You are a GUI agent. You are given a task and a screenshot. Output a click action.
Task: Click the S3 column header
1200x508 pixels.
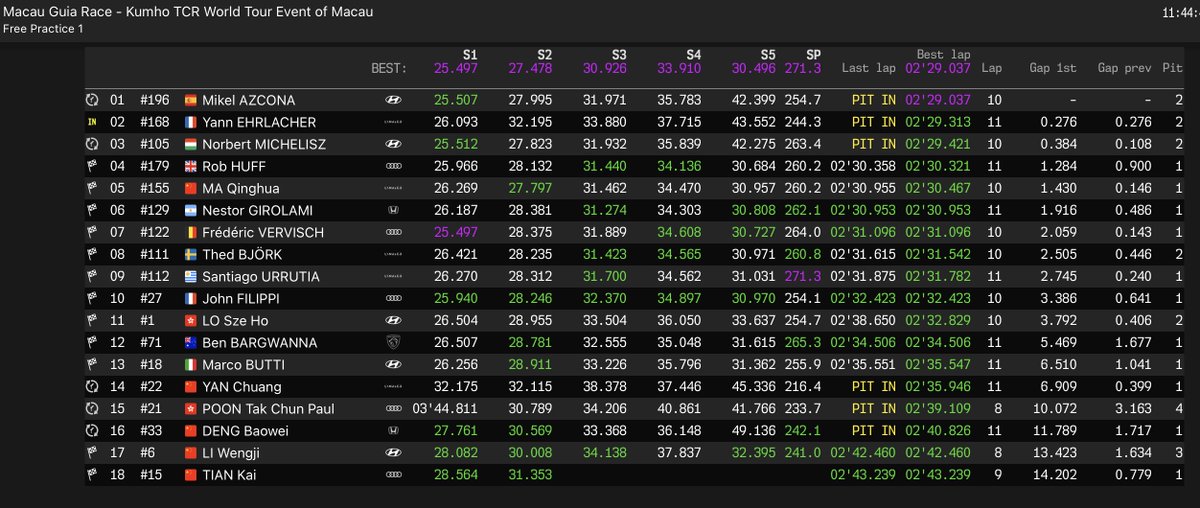620,55
